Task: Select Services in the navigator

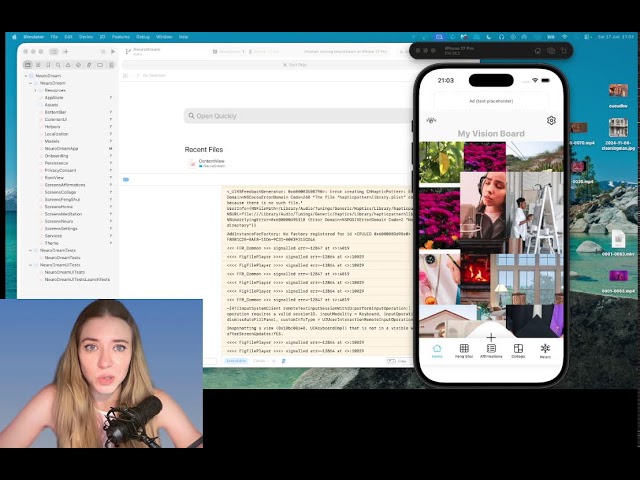Action: point(53,236)
